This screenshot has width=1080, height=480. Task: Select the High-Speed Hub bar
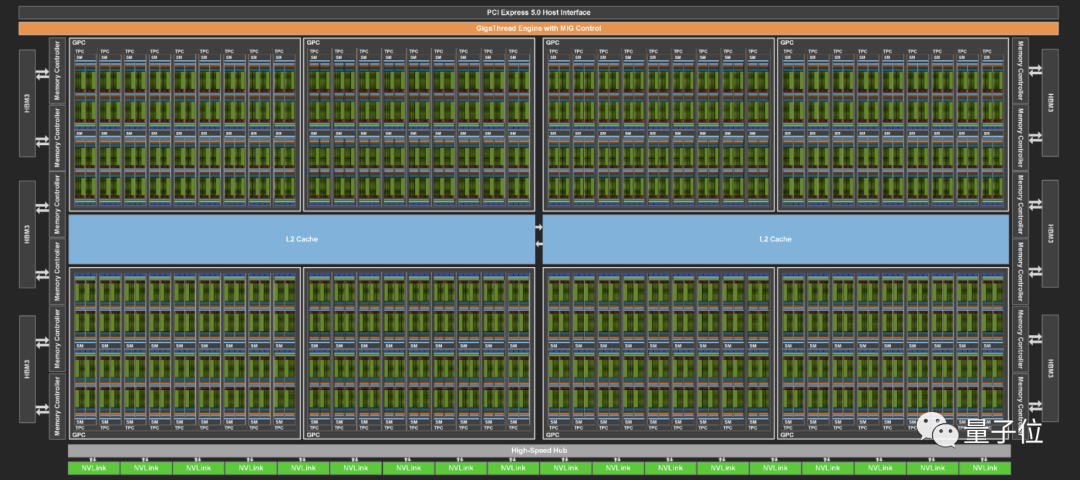pos(539,451)
